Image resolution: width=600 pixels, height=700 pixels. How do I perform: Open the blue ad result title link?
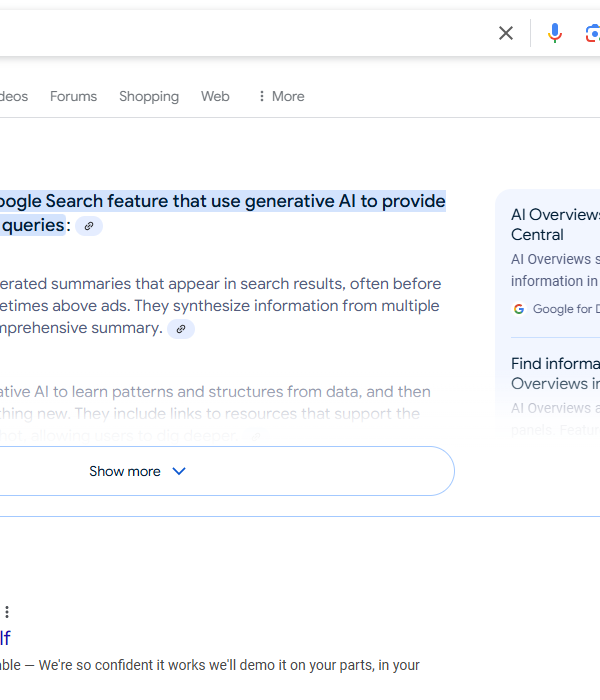tap(5, 638)
